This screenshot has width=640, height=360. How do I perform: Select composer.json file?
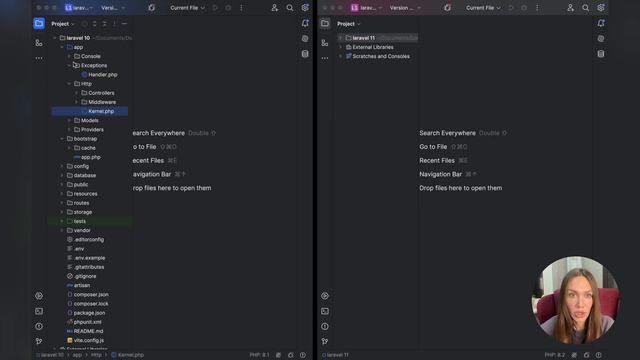pyautogui.click(x=88, y=294)
